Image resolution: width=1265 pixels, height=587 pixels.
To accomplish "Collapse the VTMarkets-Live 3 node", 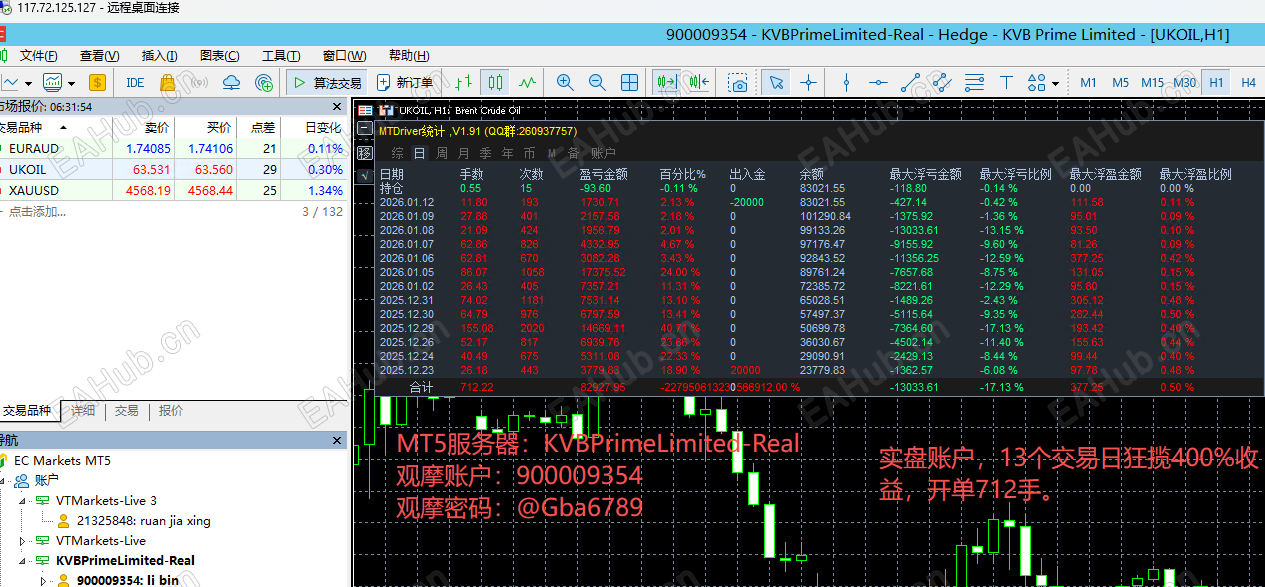I will click(23, 501).
